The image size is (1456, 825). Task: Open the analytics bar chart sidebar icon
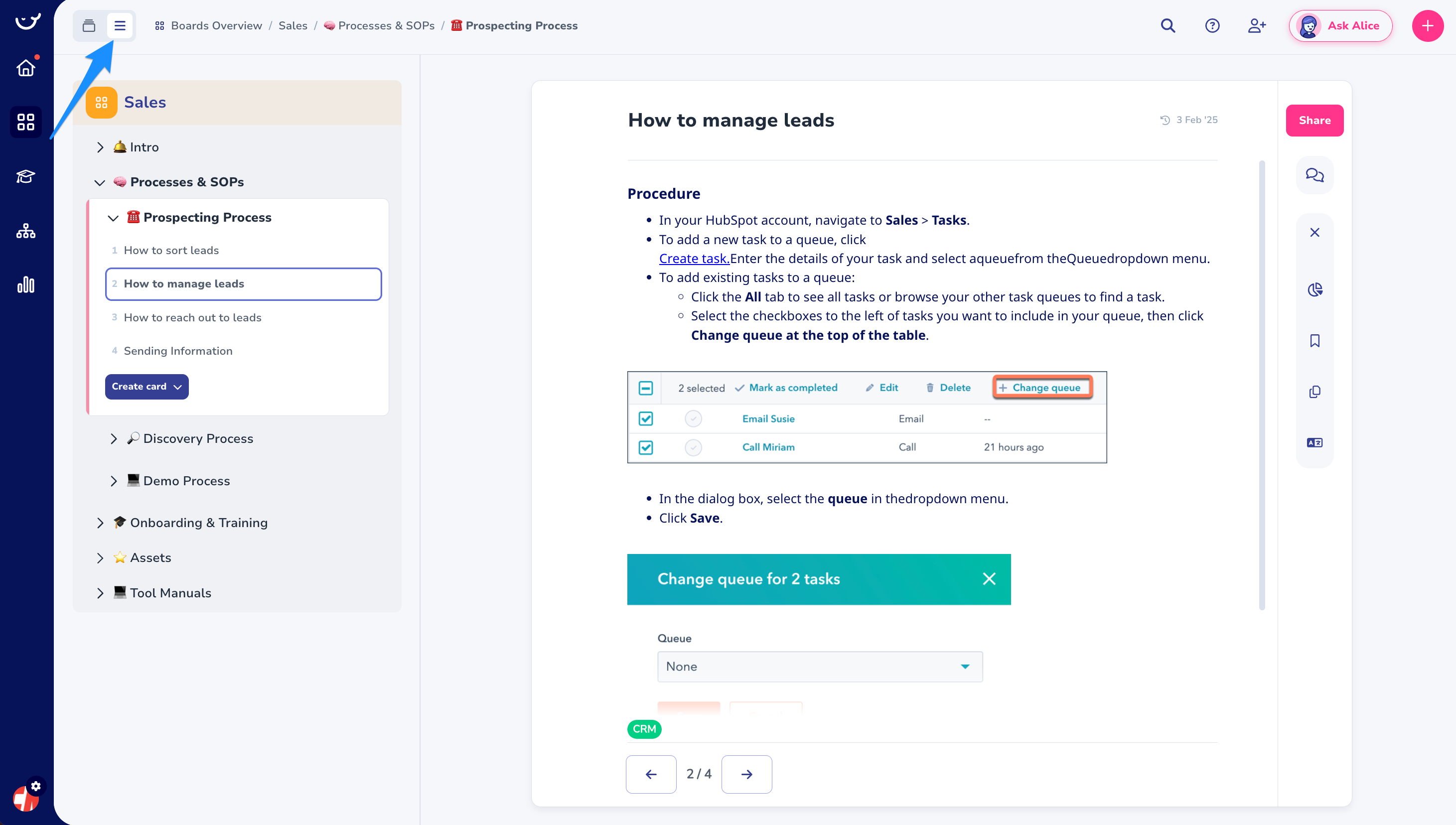pos(25,284)
